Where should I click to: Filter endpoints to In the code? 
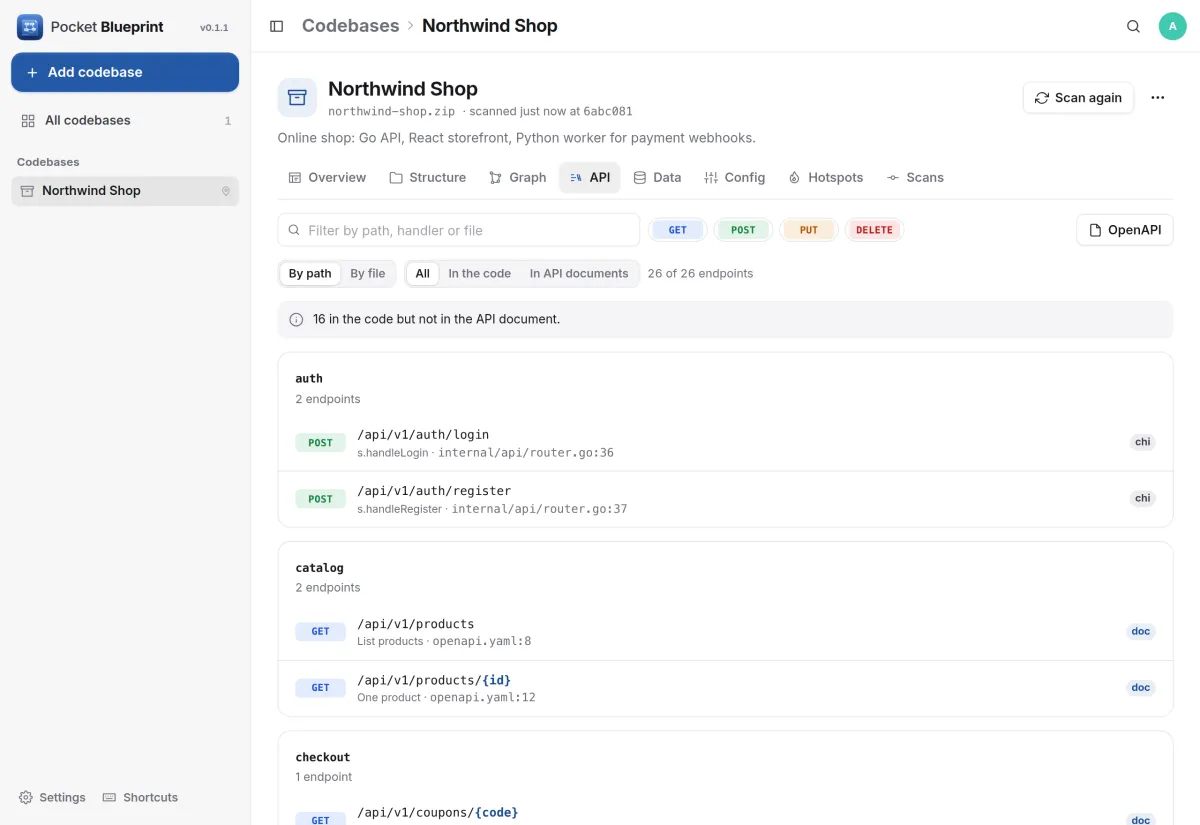point(480,274)
